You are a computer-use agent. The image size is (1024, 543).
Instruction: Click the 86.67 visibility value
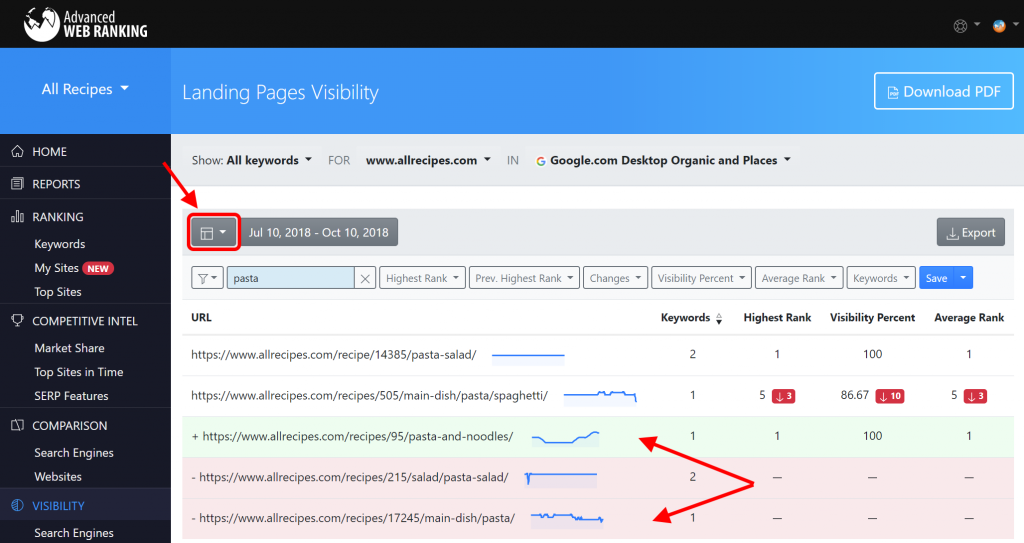click(854, 395)
